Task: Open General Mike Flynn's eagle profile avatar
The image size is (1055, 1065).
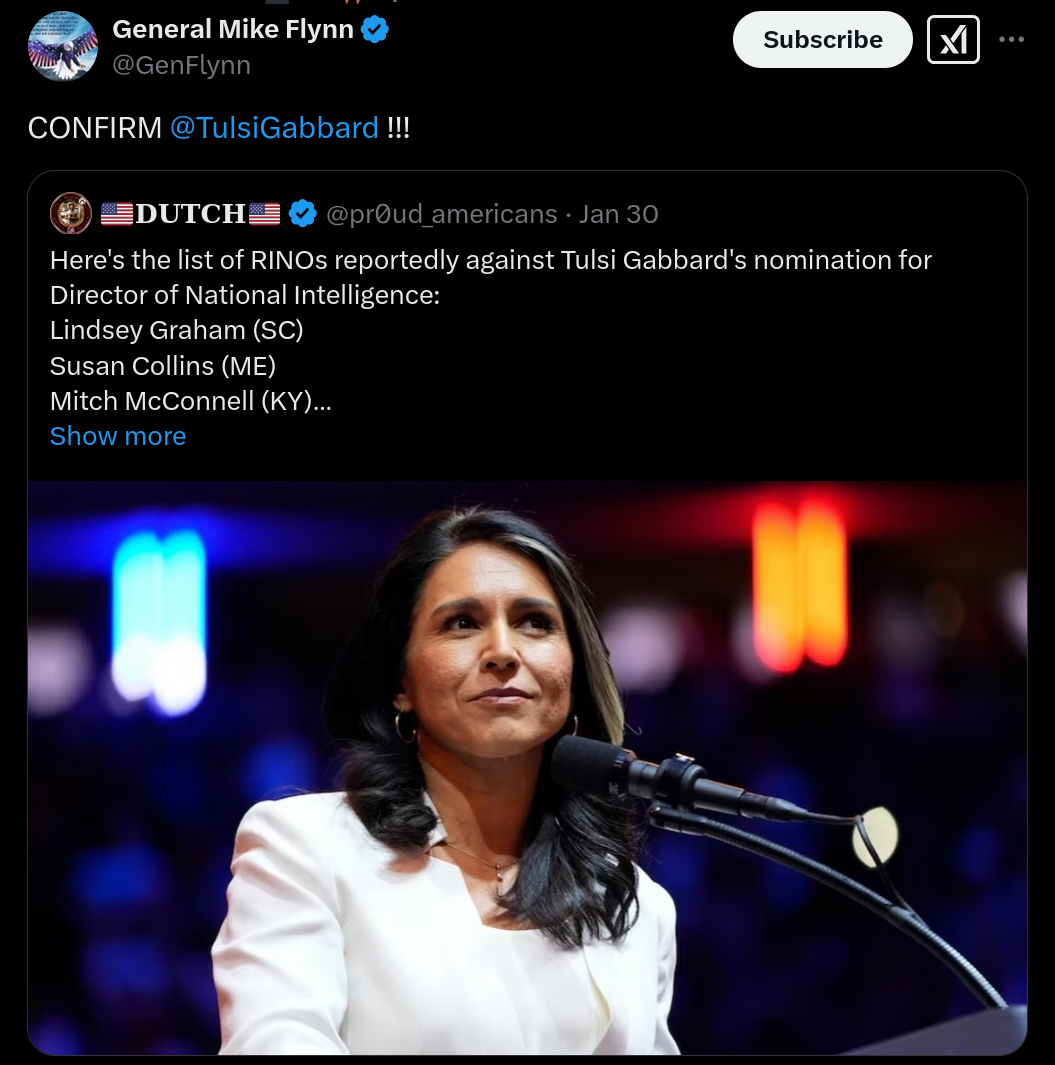Action: (62, 46)
